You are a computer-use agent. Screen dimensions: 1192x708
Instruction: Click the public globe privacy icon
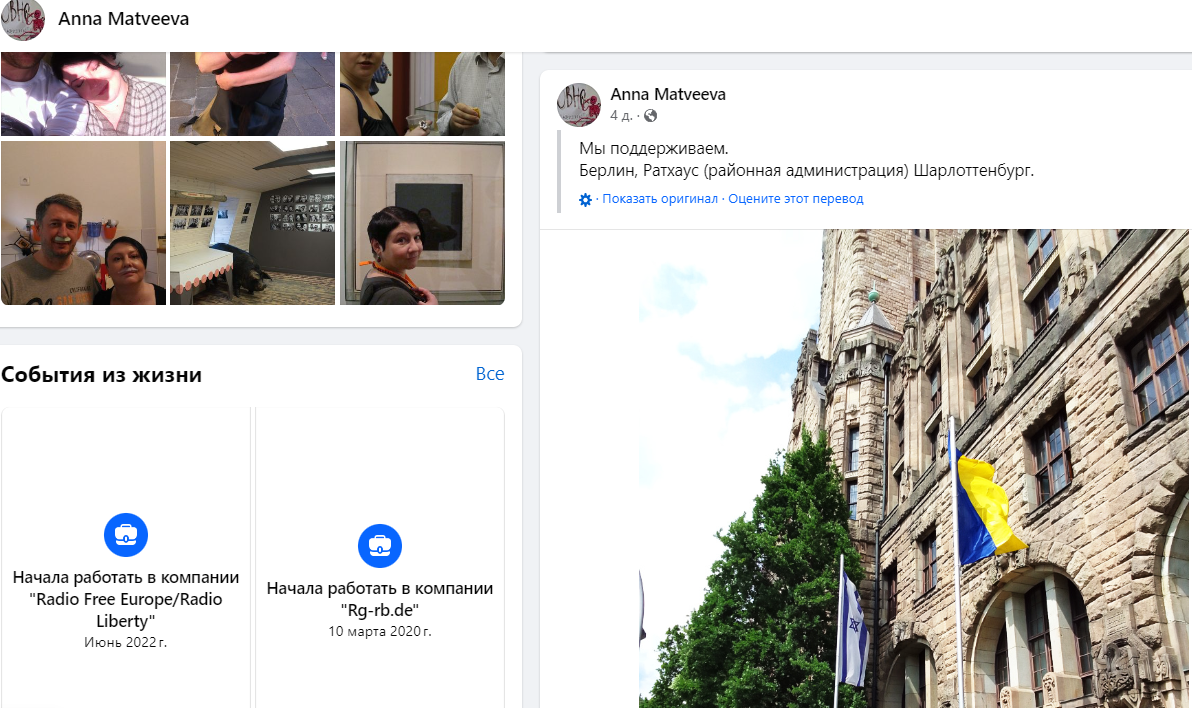651,116
